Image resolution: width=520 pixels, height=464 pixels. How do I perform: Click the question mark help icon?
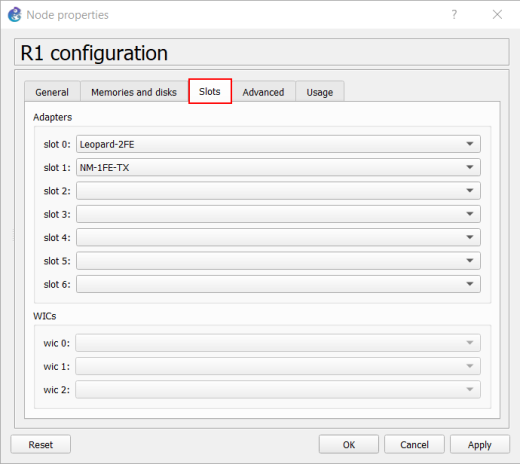click(454, 14)
